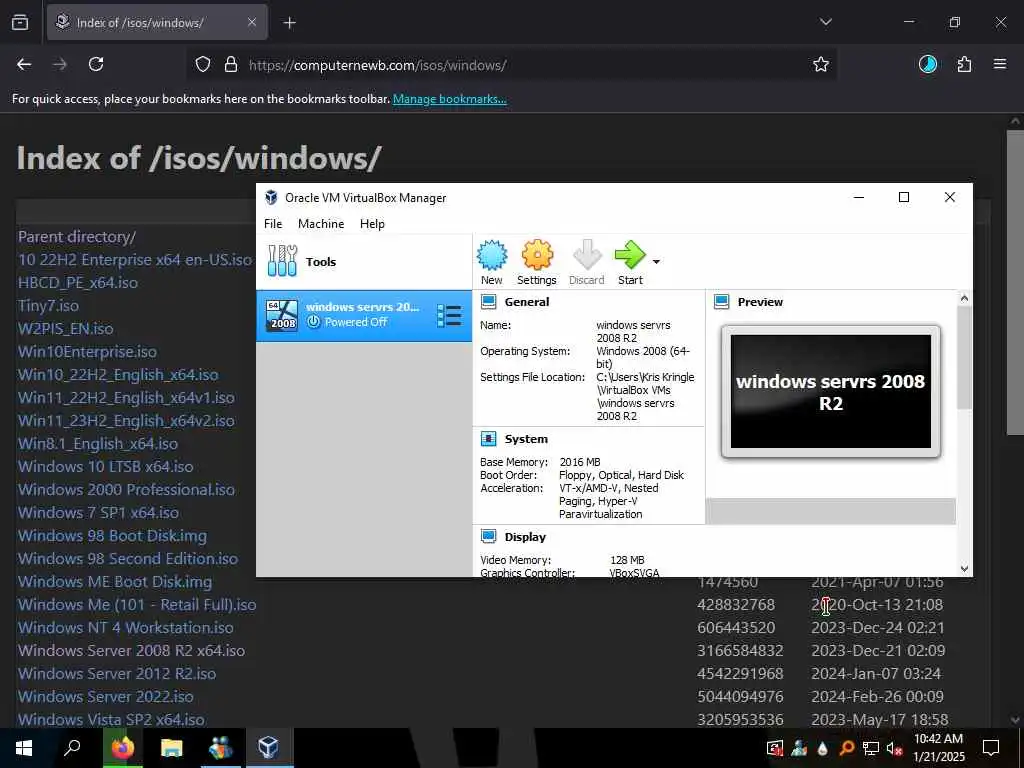Open the Firefox extensions puzzle icon
Screen dimensions: 1024x768
coord(964,64)
